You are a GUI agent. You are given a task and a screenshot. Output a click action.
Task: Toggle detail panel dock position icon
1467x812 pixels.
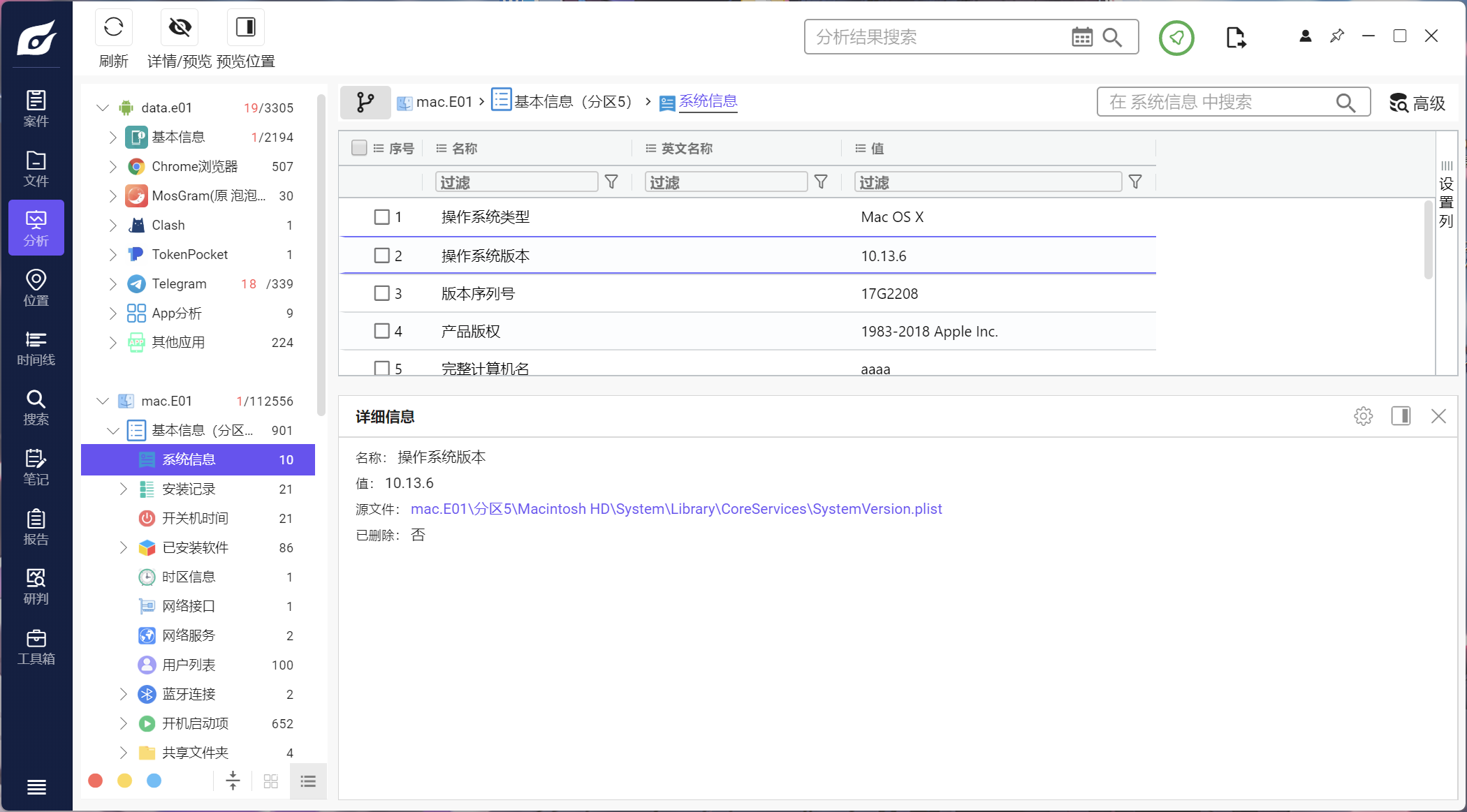click(1401, 416)
